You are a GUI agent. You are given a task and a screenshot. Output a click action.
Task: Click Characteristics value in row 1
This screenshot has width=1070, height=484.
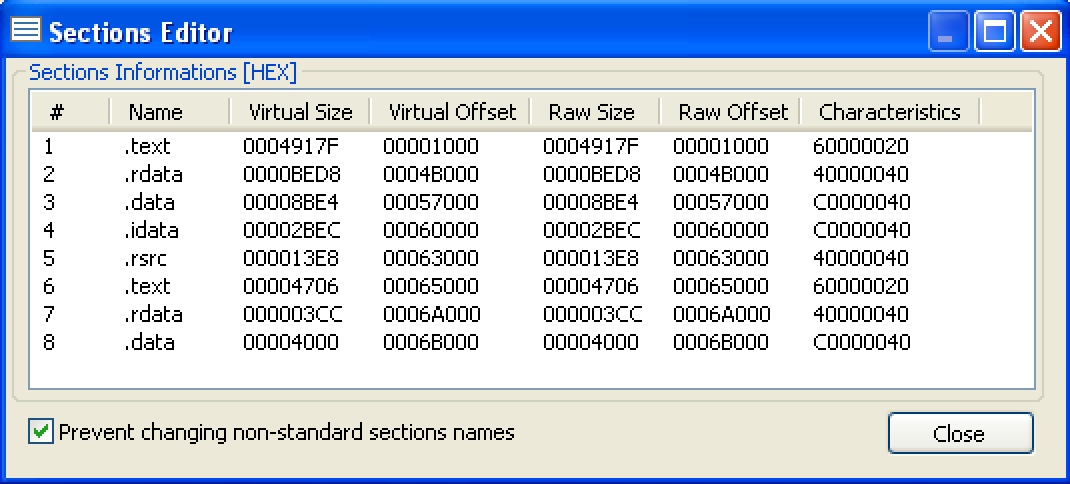pyautogui.click(x=861, y=146)
